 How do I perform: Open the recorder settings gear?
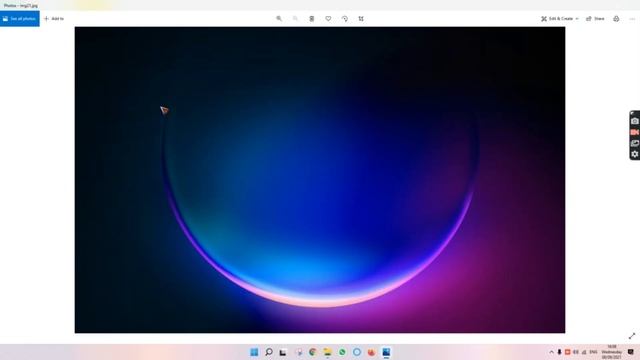(635, 154)
